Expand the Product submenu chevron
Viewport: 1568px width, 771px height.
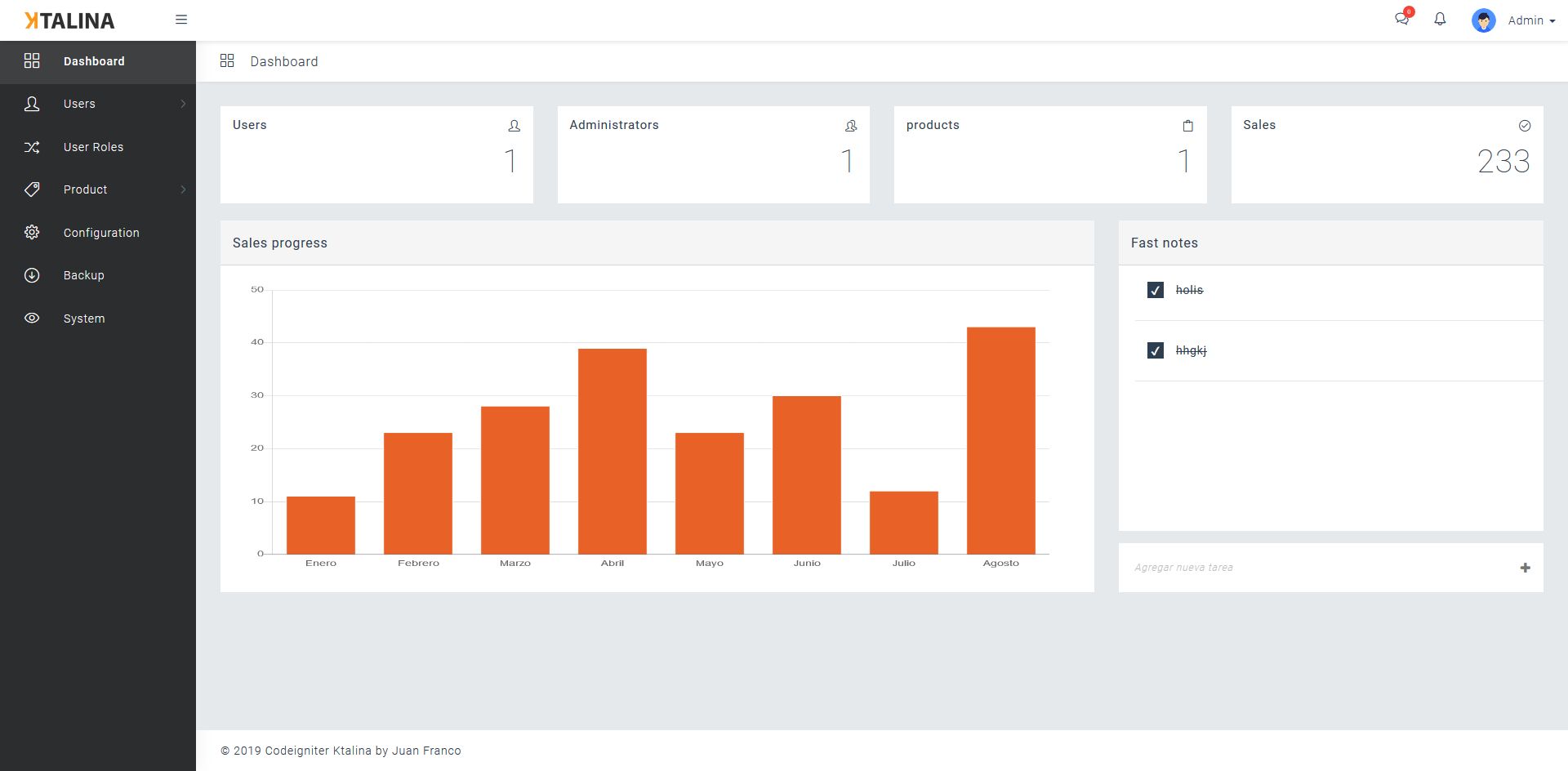click(x=183, y=189)
